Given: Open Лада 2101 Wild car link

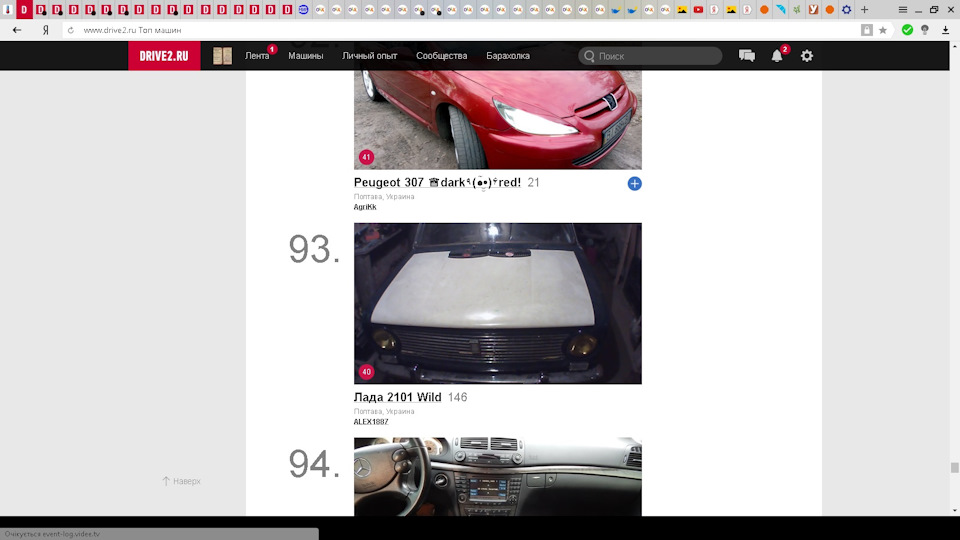Looking at the screenshot, I should pyautogui.click(x=397, y=397).
